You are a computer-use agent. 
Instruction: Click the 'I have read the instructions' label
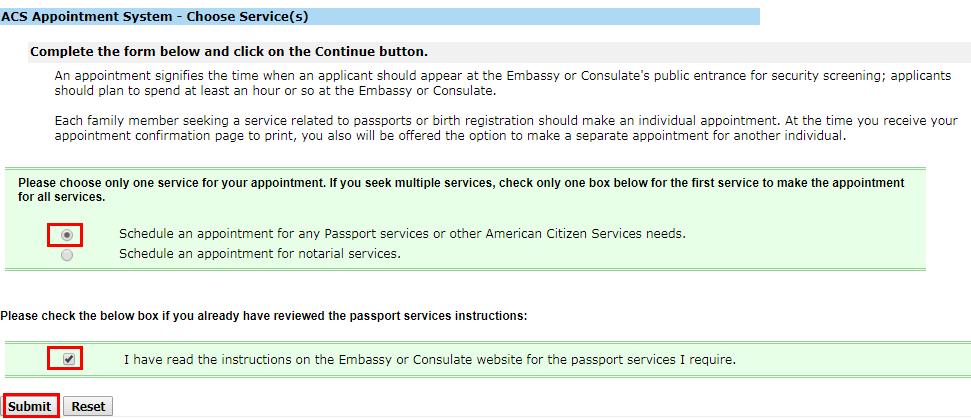point(429,359)
